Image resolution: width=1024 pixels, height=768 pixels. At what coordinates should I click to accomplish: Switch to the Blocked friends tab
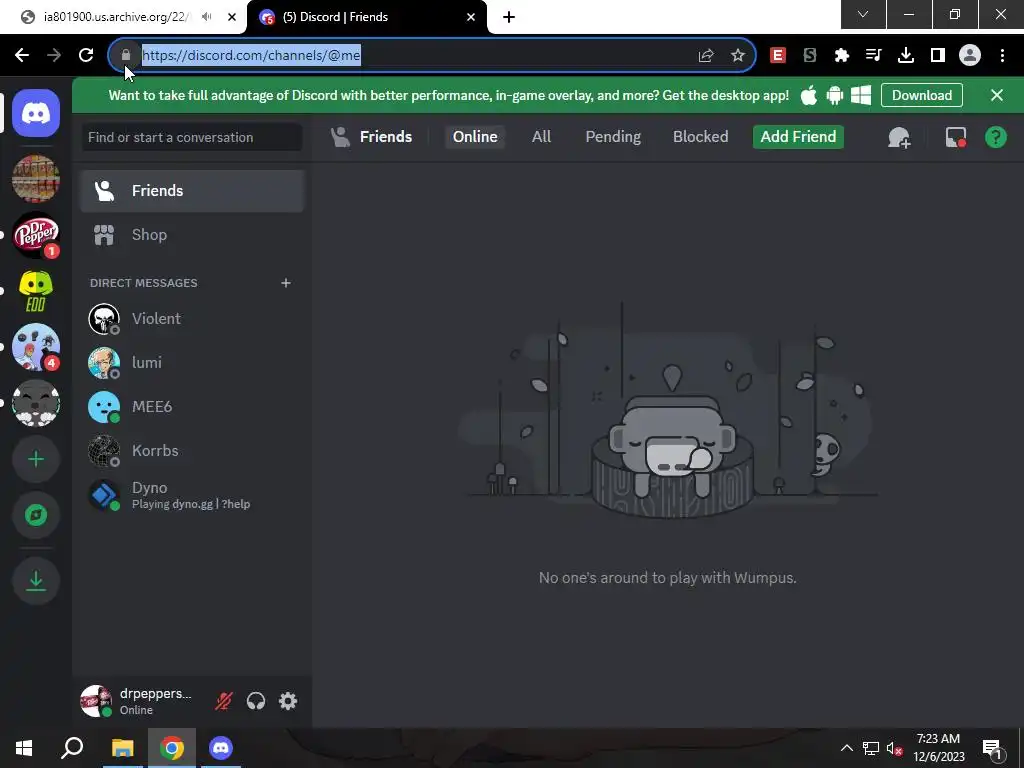(700, 136)
